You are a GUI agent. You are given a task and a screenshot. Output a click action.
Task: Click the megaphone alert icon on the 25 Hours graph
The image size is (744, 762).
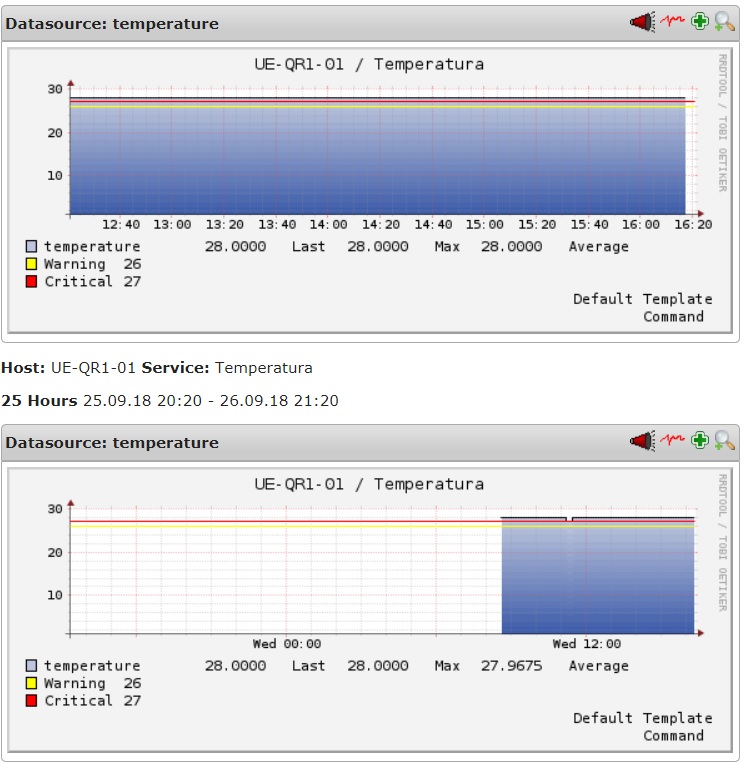click(641, 440)
